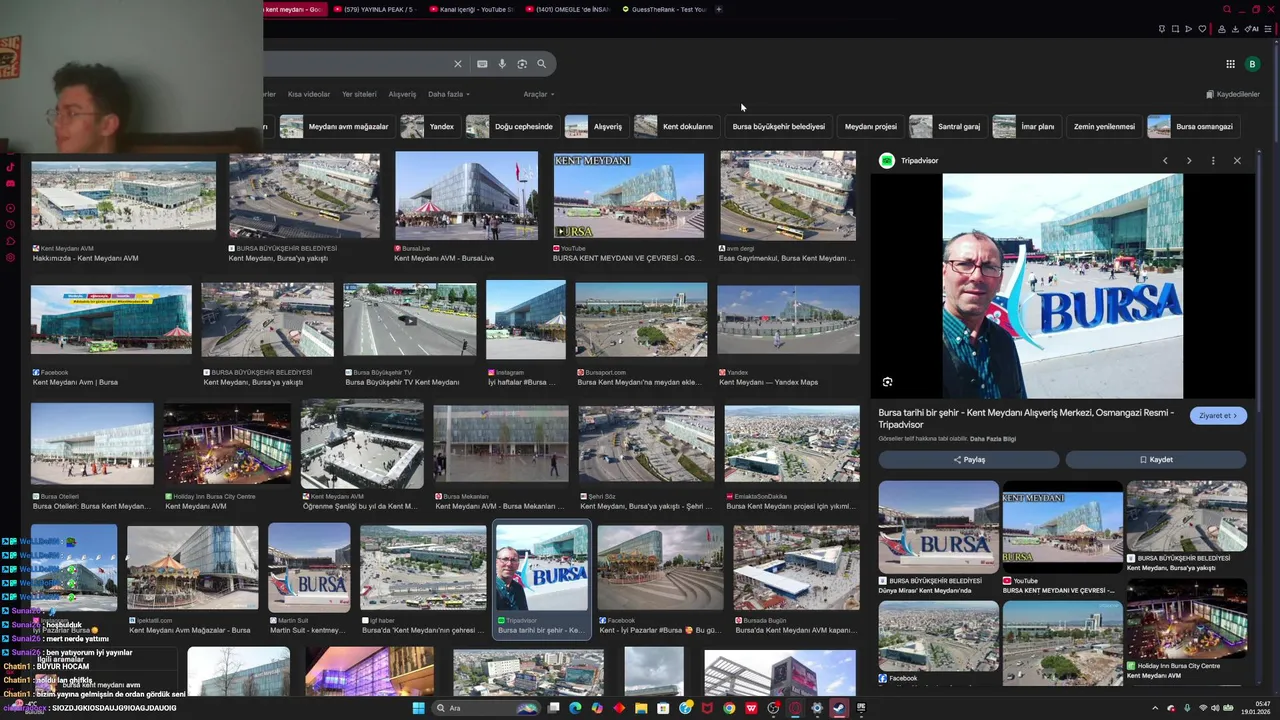Click the magnifier search icon in search bar
Viewport: 1280px width, 720px height.
(x=542, y=64)
